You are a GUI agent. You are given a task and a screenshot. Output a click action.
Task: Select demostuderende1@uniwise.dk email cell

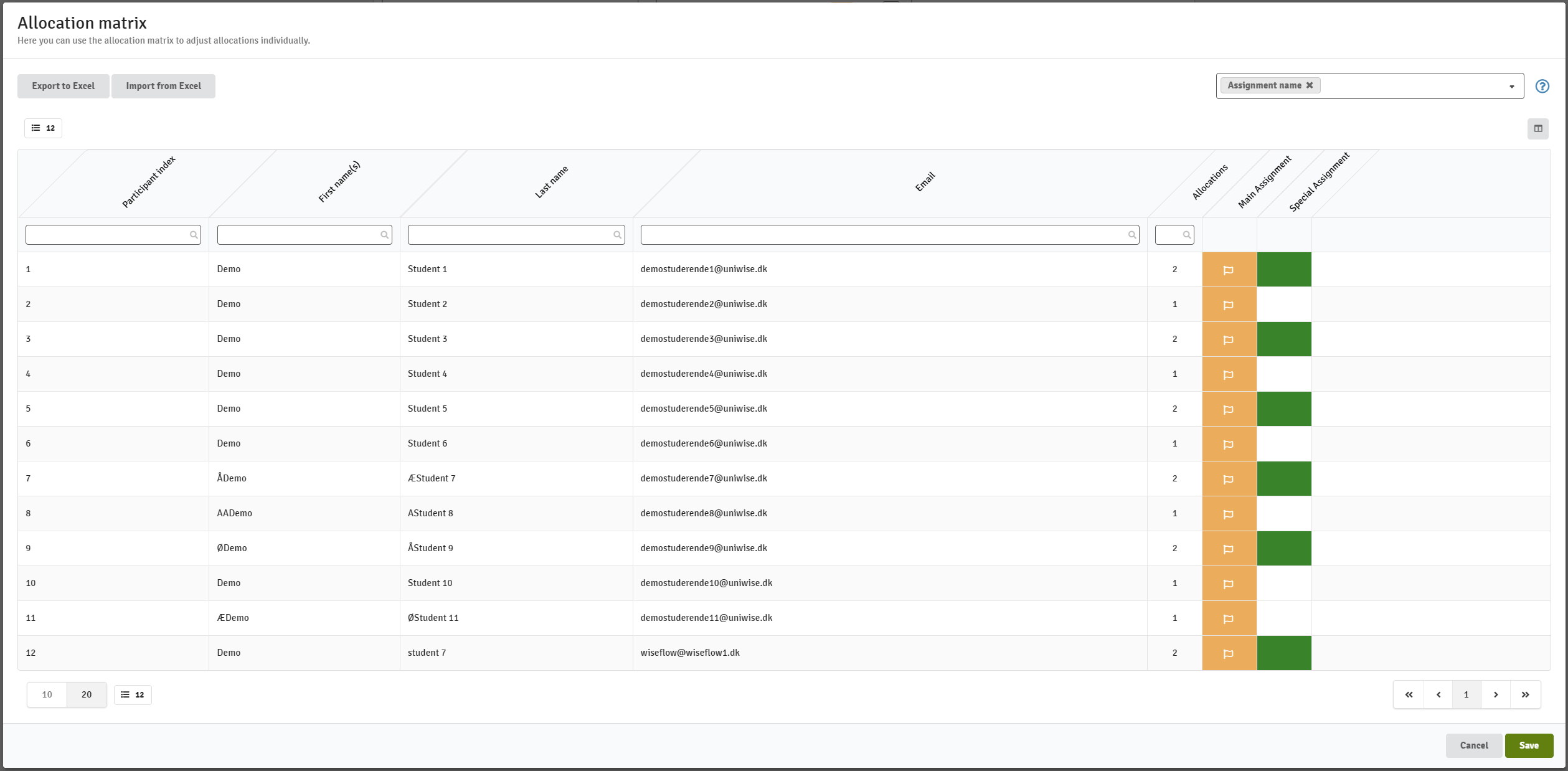tap(704, 269)
